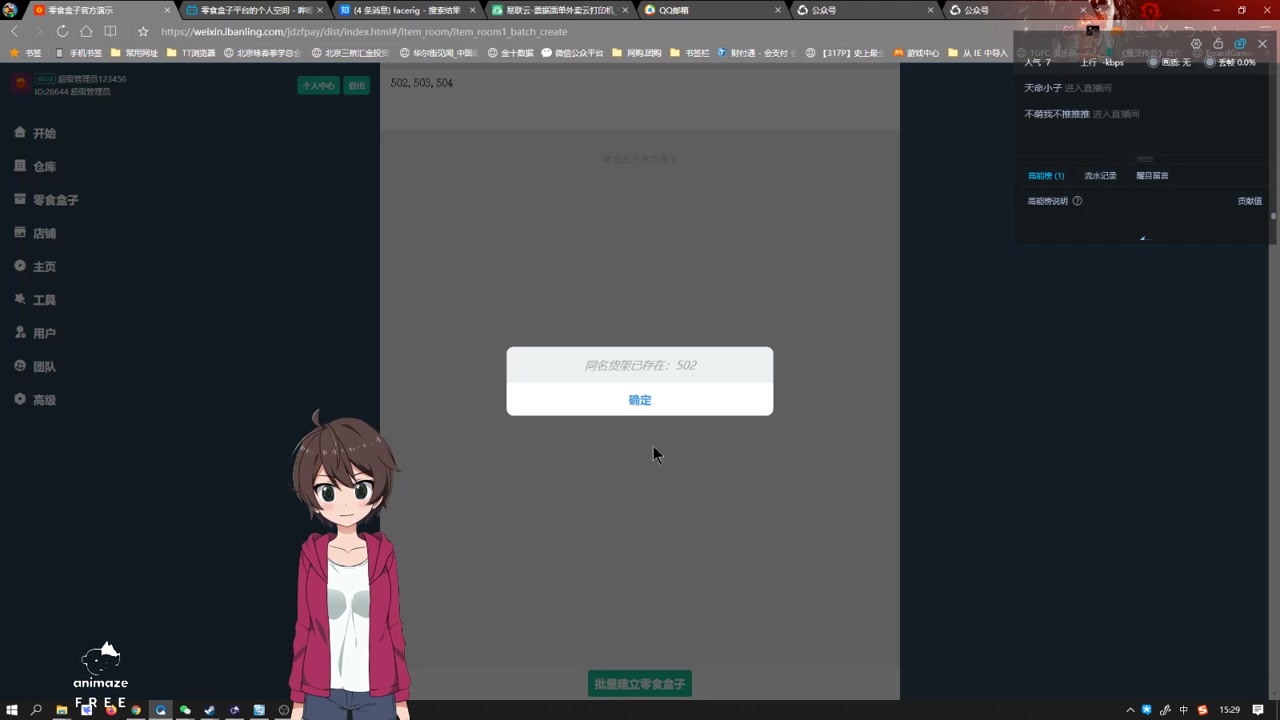Viewport: 1280px width, 720px height.
Task: Open File Explorer from taskbar
Action: (62, 710)
